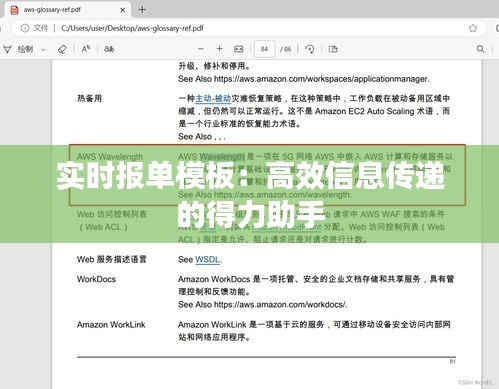Click the Web 服务描述语言 term
Image resolution: width=499 pixels, height=389 pixels.
112,260
